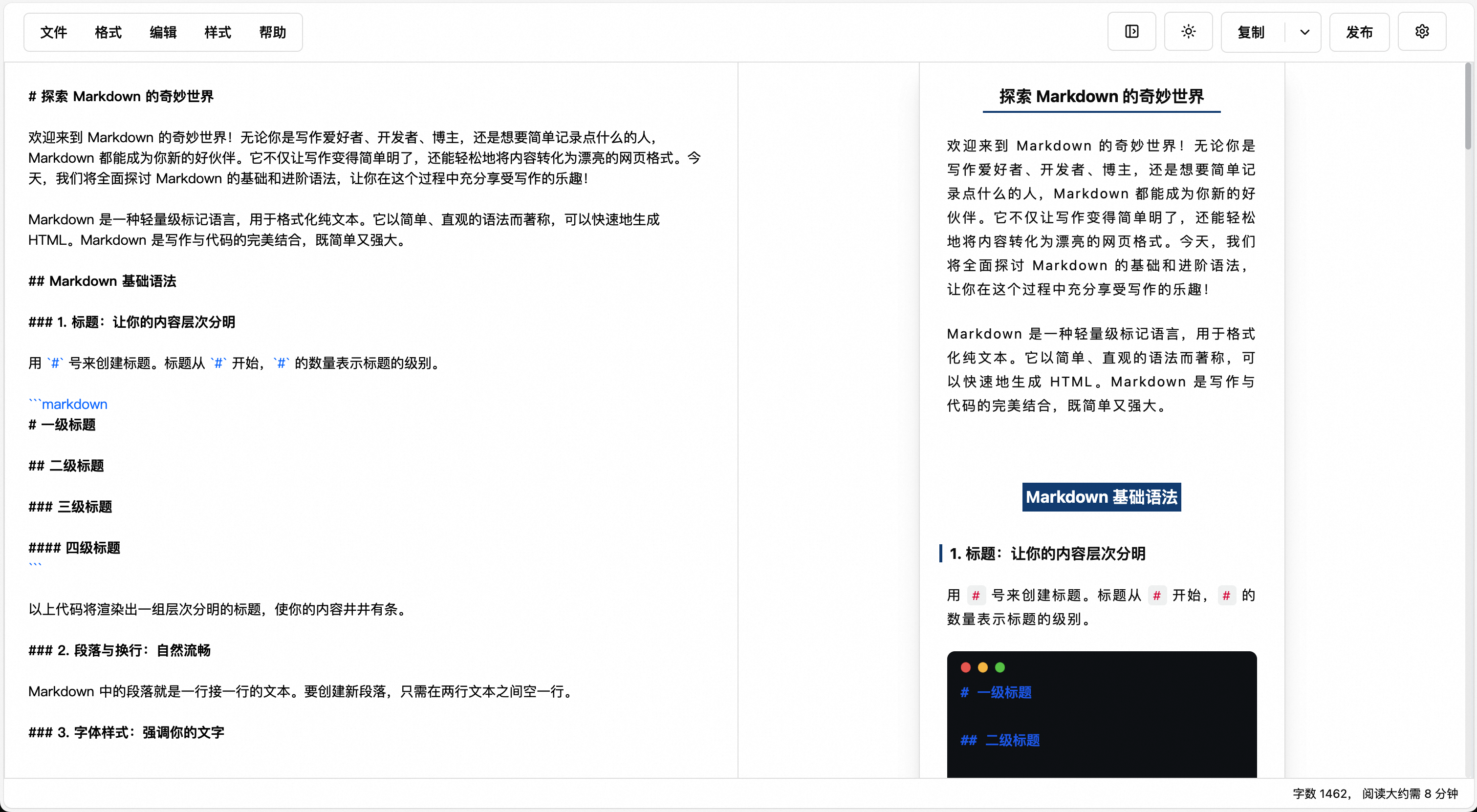Toggle the sidebar panel layout icon
Viewport: 1477px width, 812px height.
(1131, 32)
